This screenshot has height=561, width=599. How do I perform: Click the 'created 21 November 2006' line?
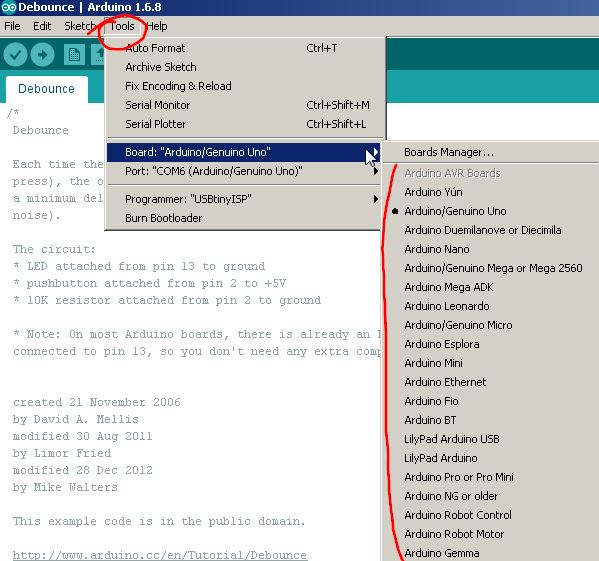coord(97,402)
